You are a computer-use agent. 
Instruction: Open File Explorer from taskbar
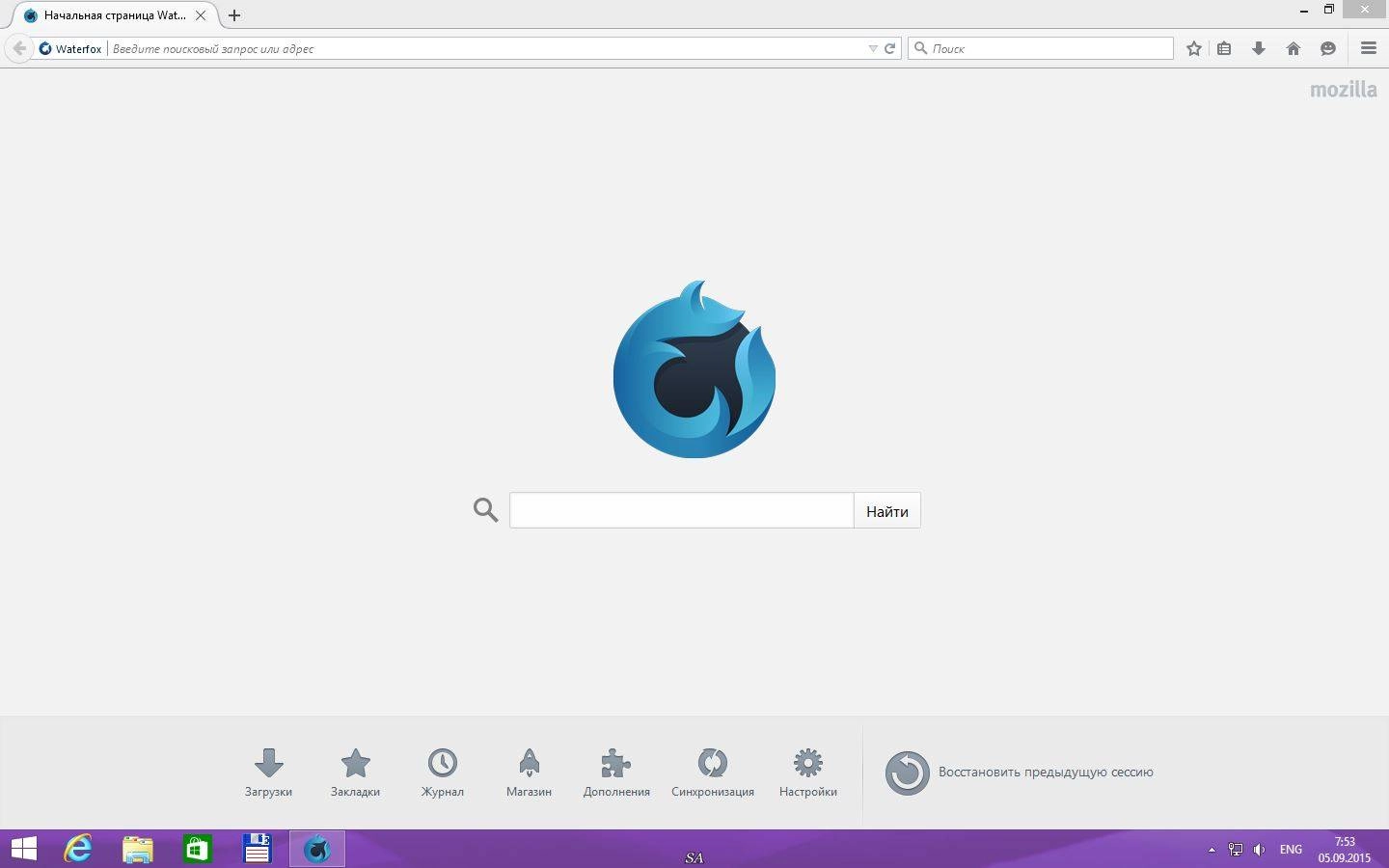point(138,849)
